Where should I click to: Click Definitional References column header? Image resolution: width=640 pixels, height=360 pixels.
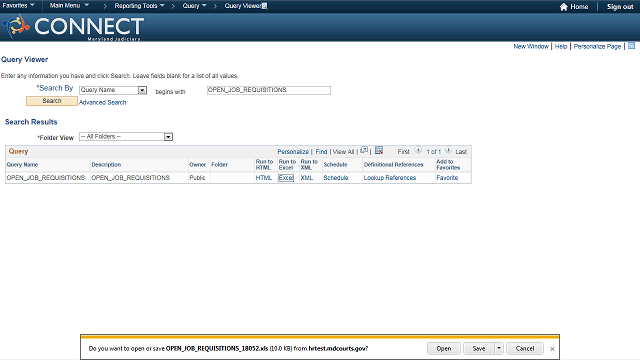tap(393, 164)
